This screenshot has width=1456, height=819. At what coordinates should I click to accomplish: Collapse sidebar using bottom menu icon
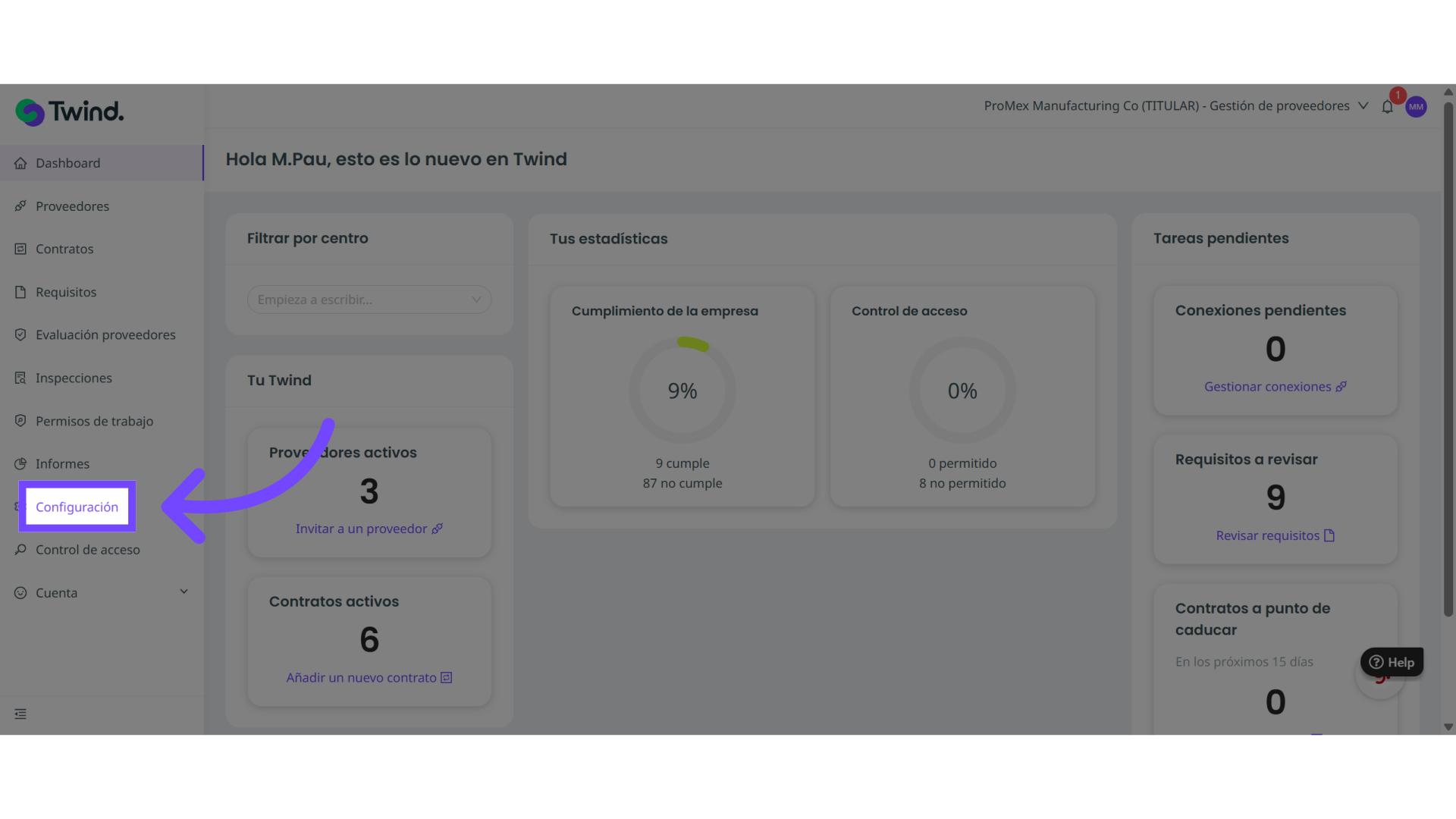point(20,714)
